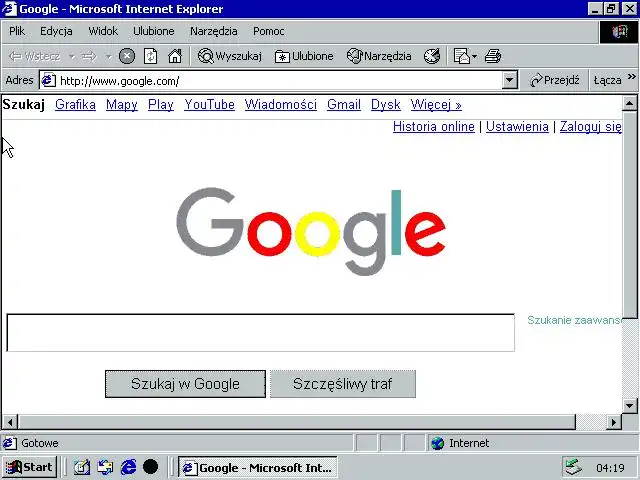Viewport: 640px width, 480px height.
Task: Open the Ulubione favorites toolbar button
Action: (x=304, y=56)
